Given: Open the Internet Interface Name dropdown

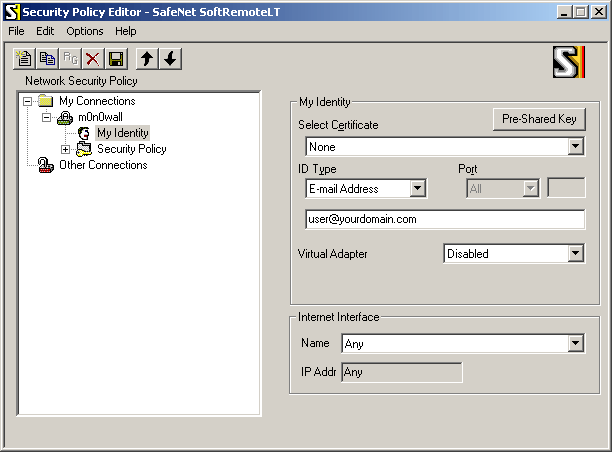Looking at the screenshot, I should pos(575,343).
